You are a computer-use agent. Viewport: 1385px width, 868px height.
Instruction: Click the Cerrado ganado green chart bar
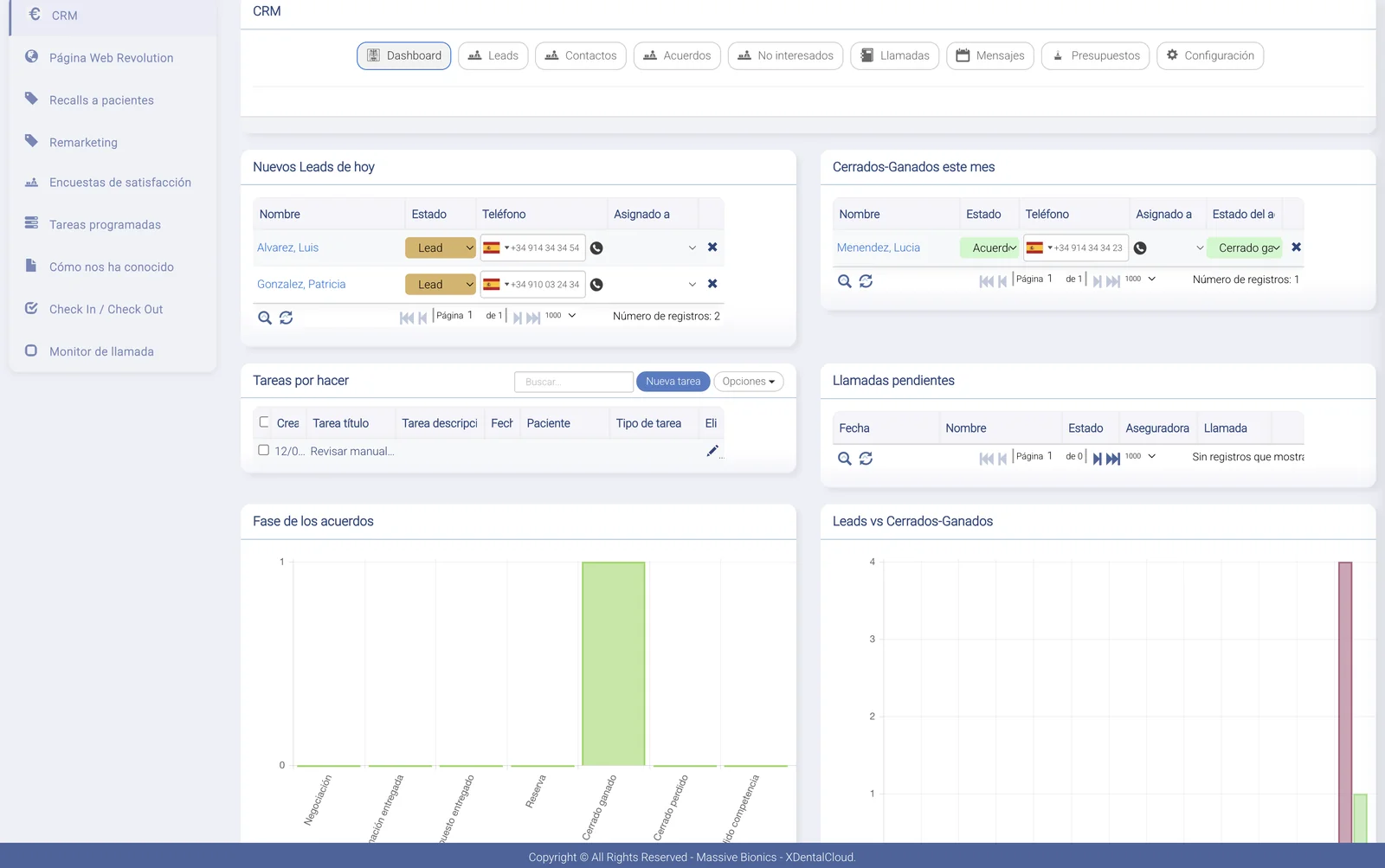pyautogui.click(x=613, y=664)
